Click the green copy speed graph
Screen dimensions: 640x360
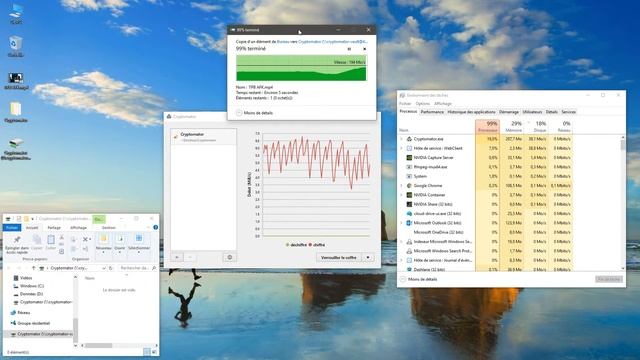click(301, 68)
